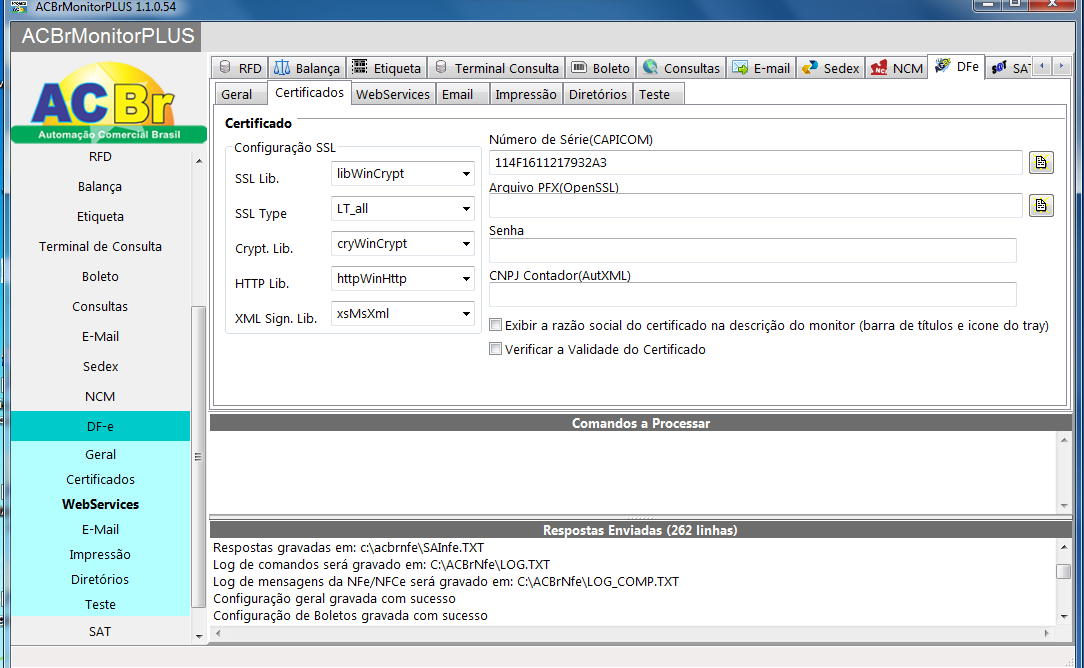Browse for PFX file with Arquivo button
The height and width of the screenshot is (668, 1084).
coord(1041,205)
